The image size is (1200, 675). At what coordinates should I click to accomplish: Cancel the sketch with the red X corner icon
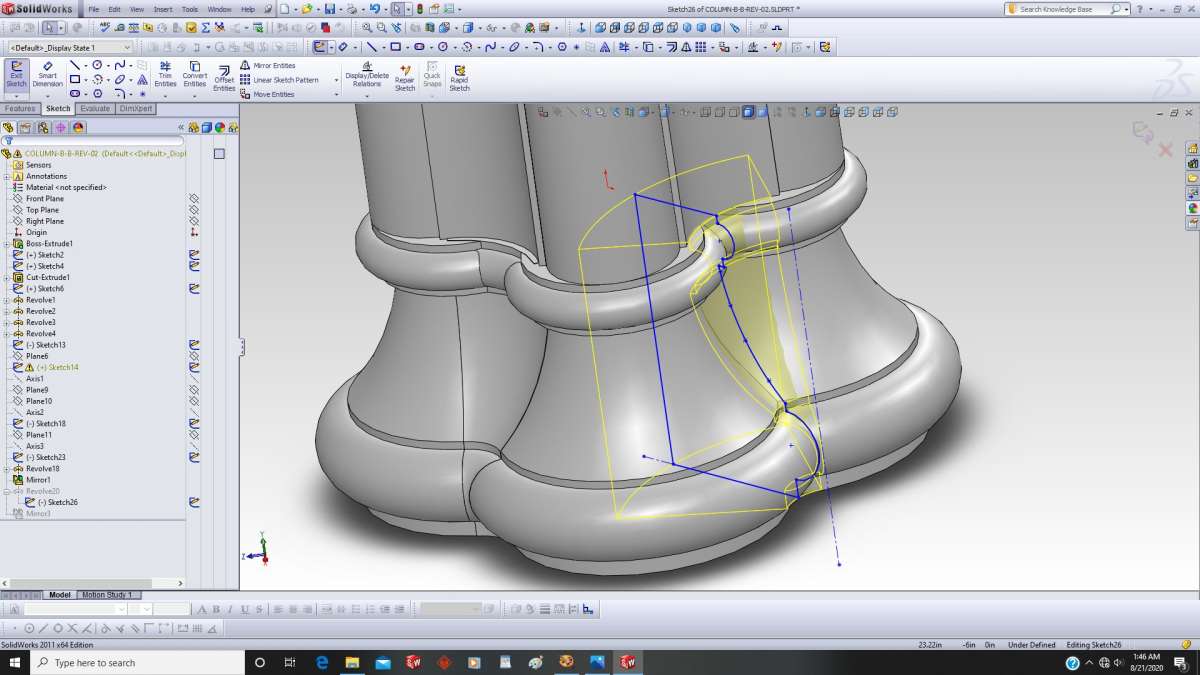point(1165,150)
